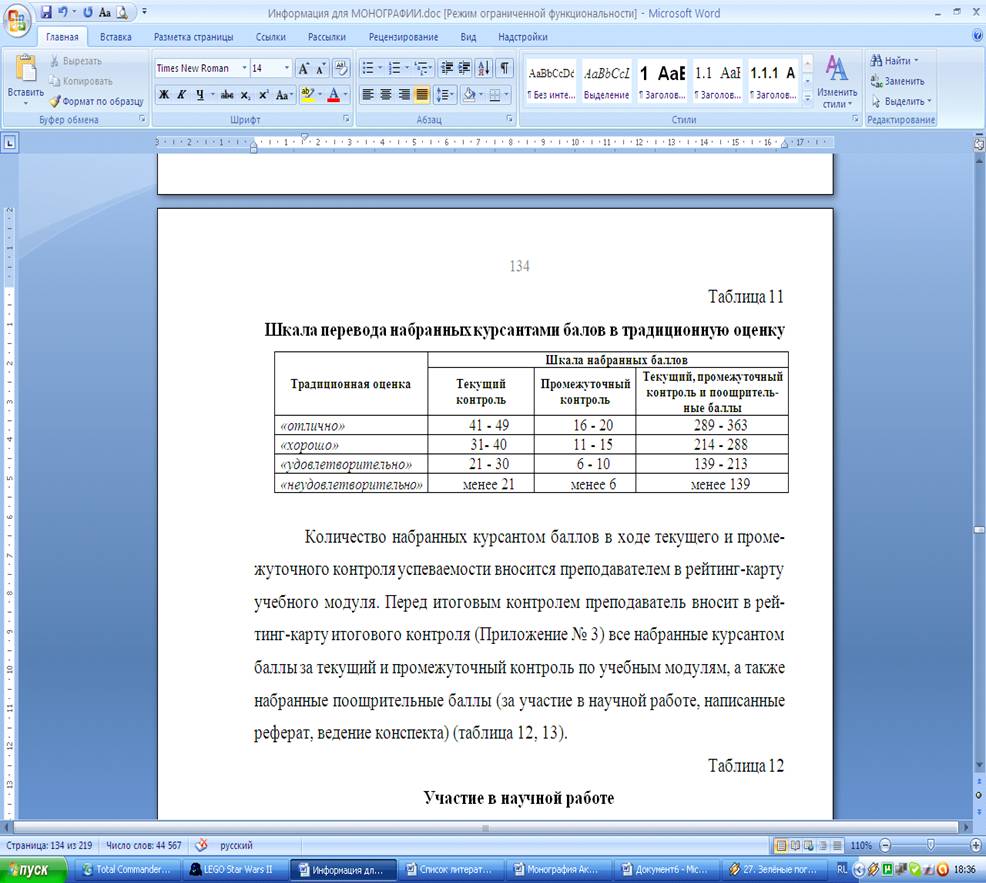
Task: Center-align the paragraph text
Action: coord(386,95)
